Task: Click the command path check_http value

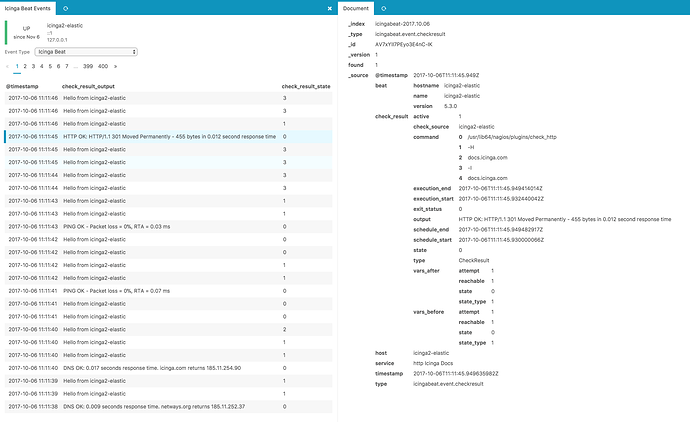Action: 512,137
